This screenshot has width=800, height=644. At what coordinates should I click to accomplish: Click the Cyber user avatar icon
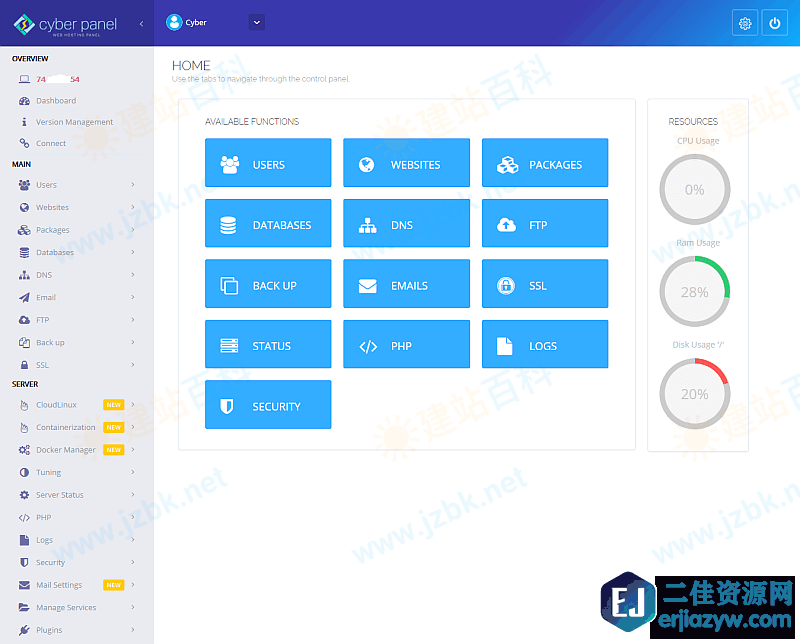175,22
